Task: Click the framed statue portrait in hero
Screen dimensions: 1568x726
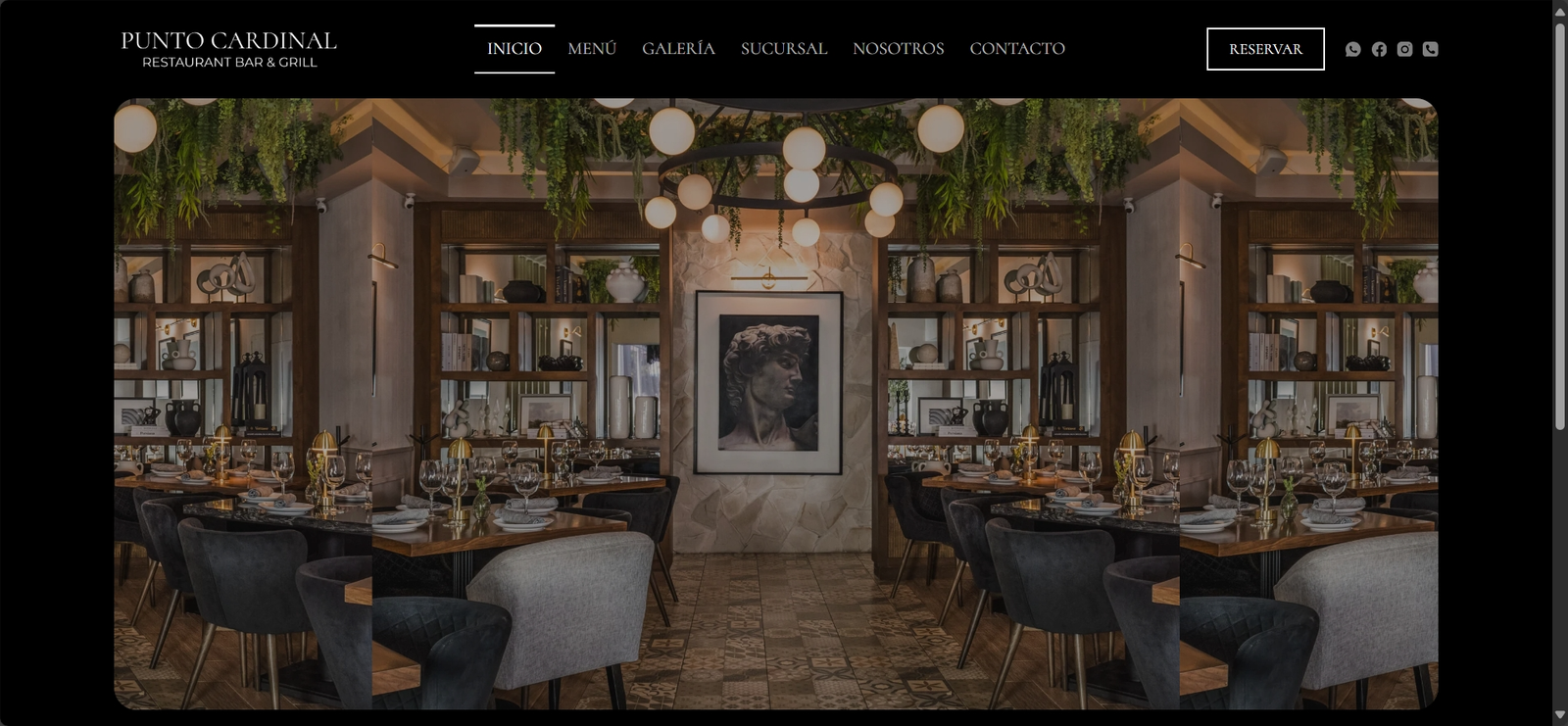Action: [769, 382]
